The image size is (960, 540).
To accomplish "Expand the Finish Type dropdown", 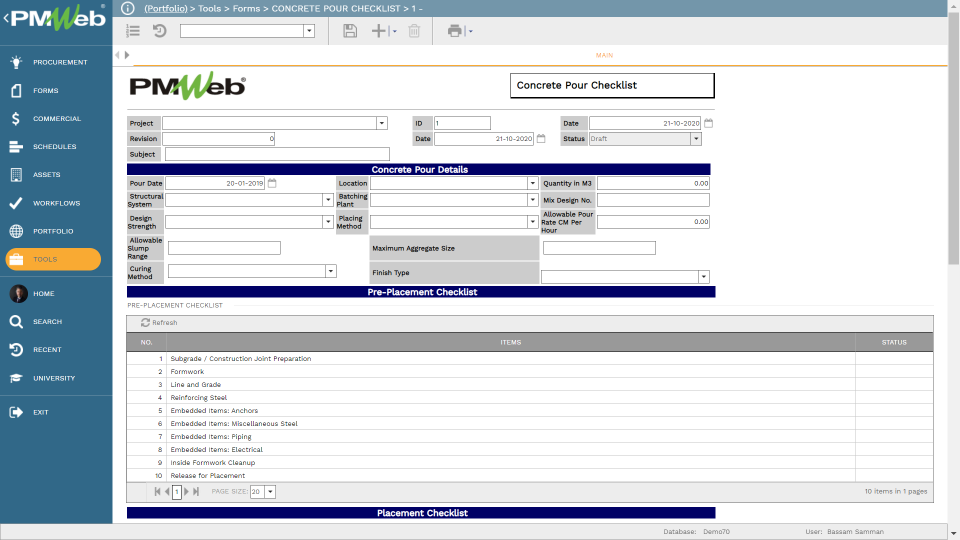I will (703, 277).
